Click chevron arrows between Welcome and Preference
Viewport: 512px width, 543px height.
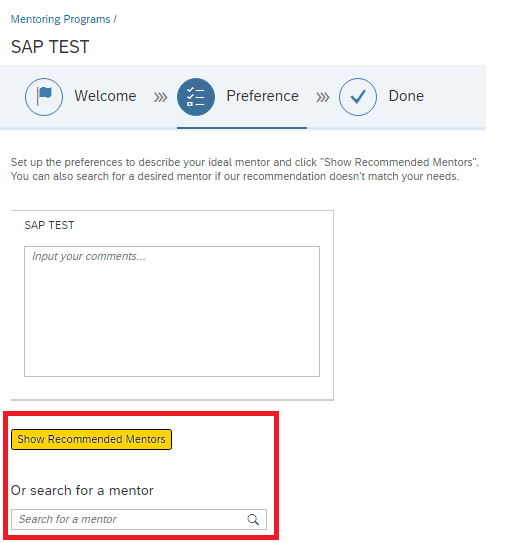[x=160, y=97]
